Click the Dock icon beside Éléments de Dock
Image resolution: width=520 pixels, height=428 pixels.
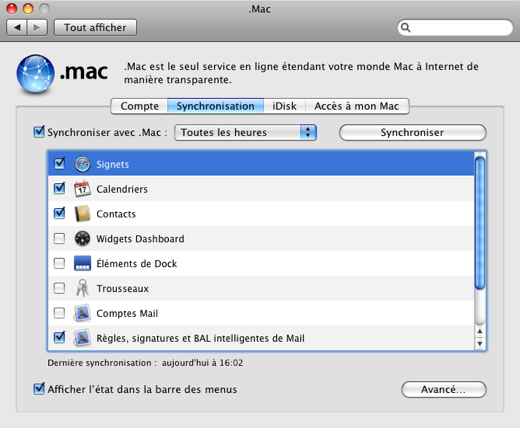[x=82, y=263]
